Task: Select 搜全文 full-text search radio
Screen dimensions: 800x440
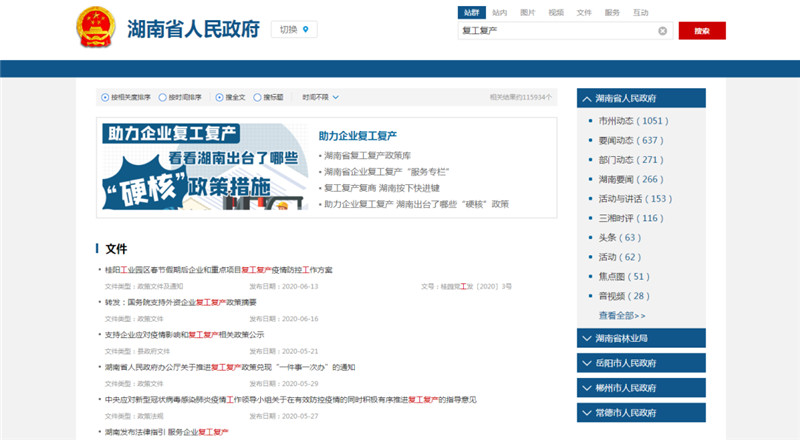Action: (x=219, y=97)
